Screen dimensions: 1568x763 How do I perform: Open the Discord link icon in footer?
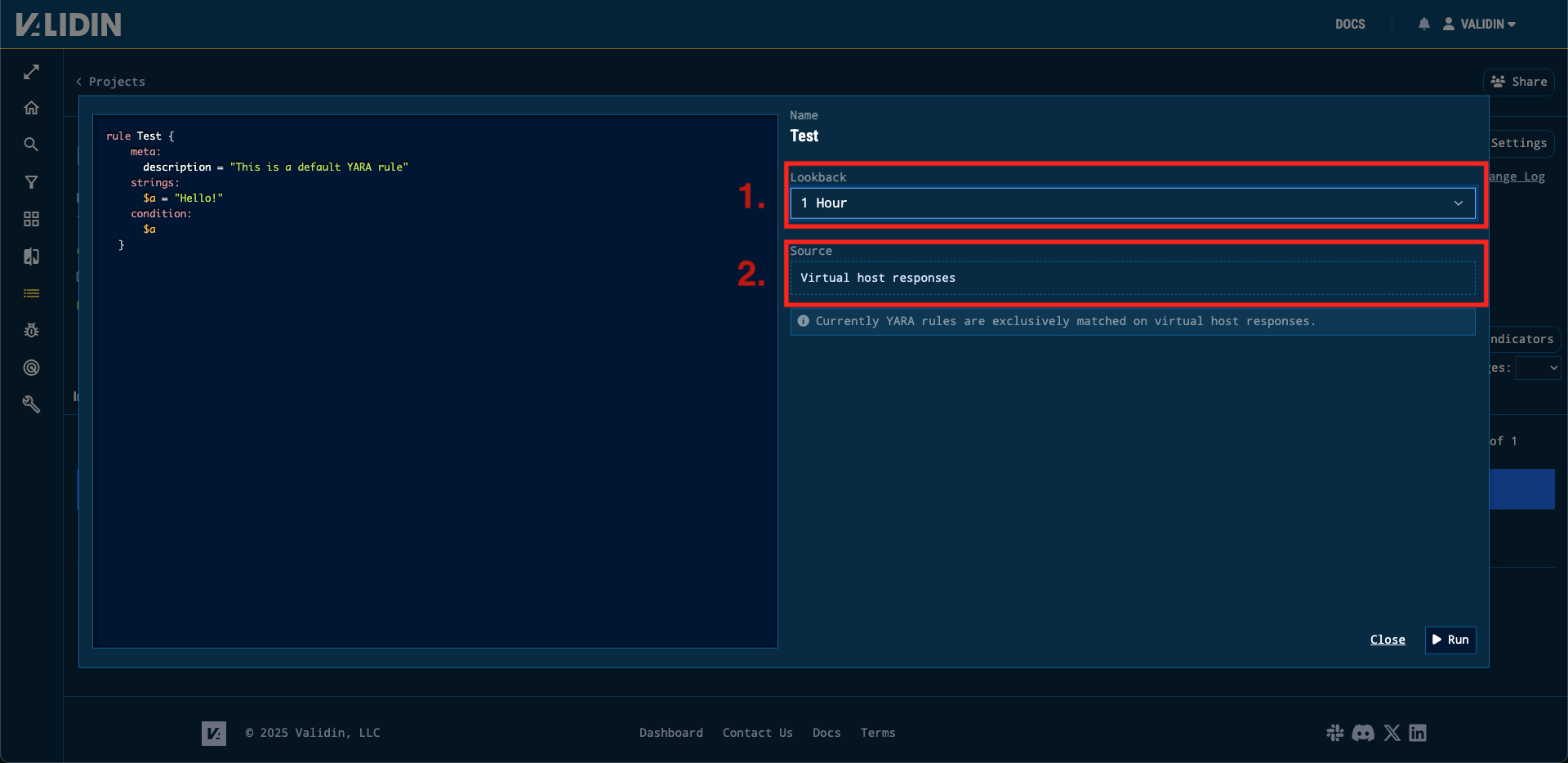tap(1363, 733)
